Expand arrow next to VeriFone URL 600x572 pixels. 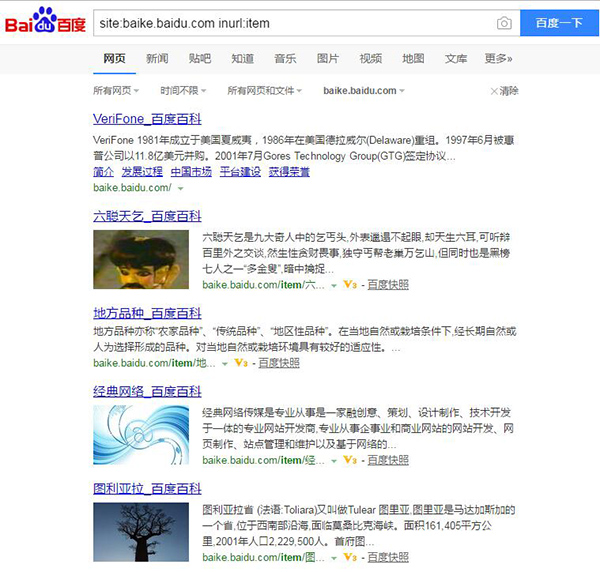coord(181,188)
